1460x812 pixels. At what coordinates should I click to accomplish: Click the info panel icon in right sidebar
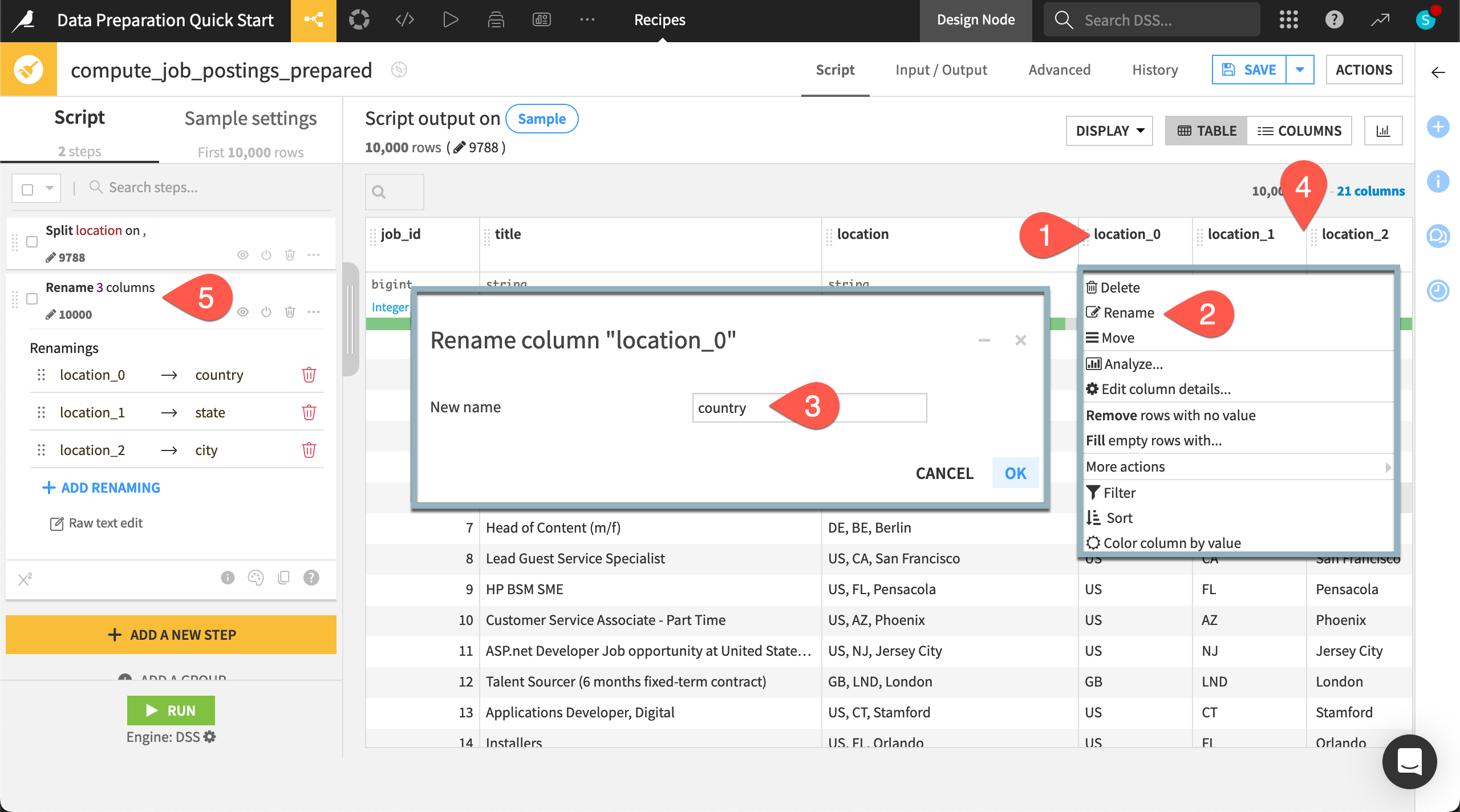tap(1438, 182)
